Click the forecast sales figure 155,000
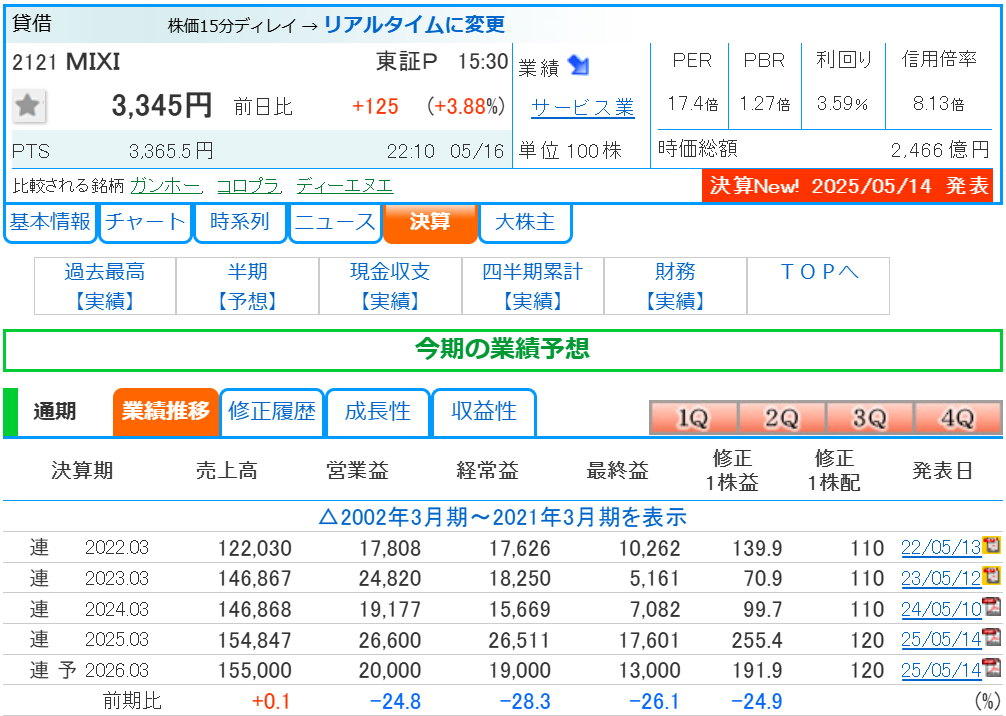Screen dimensions: 1006x716 pos(255,671)
